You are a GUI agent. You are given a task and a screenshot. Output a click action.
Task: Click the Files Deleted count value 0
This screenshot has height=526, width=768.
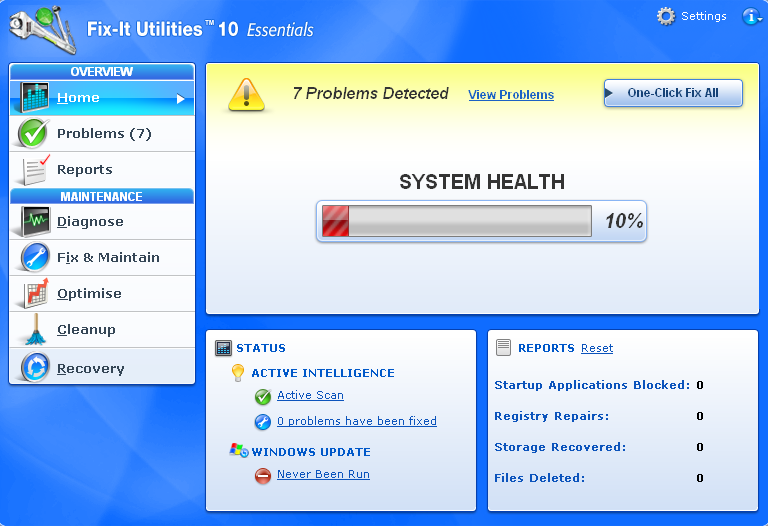[700, 478]
